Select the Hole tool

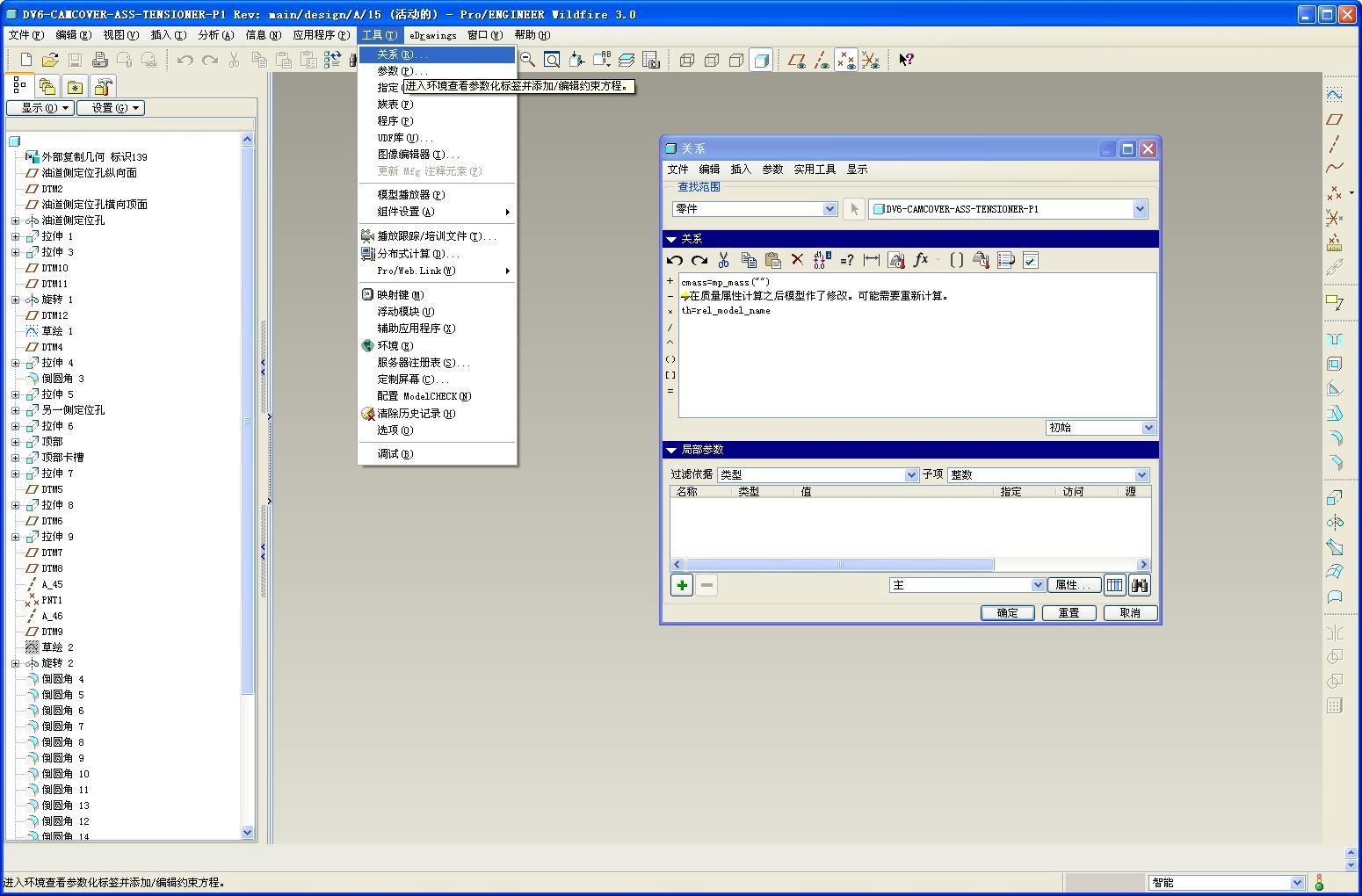point(1334,339)
